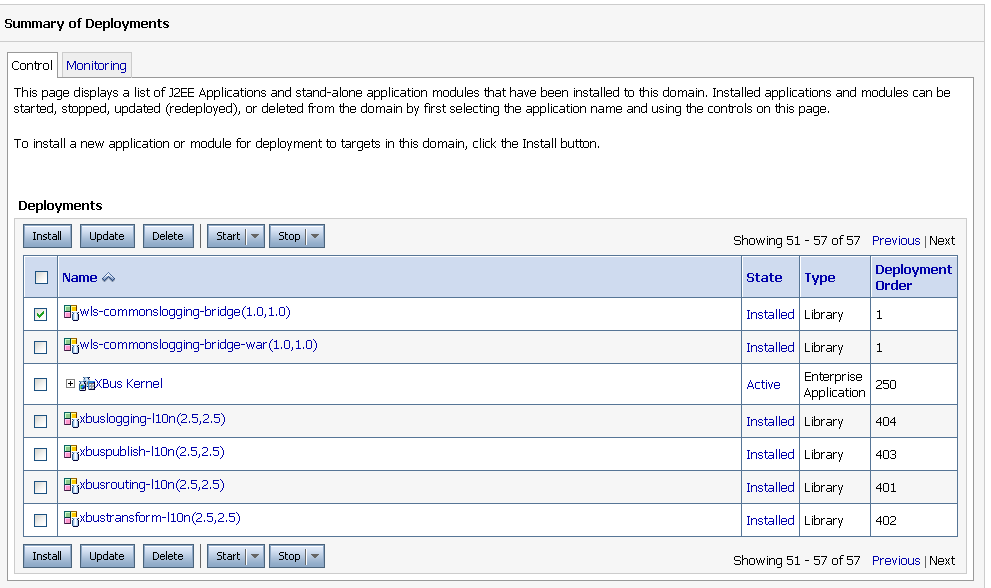Click library icon beside xbustransform-l10n

[x=71, y=518]
